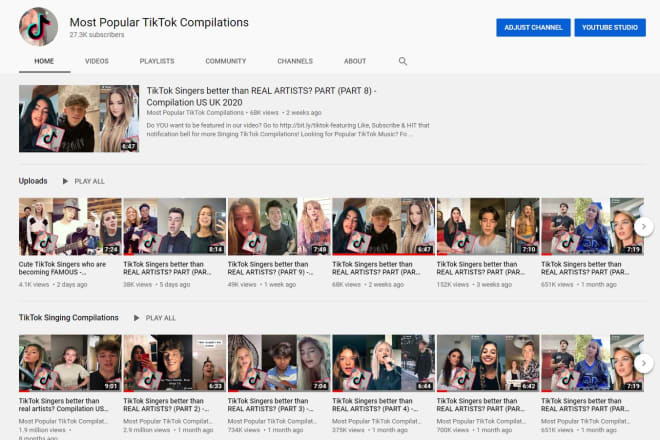Switch to the HOME tab
The width and height of the screenshot is (660, 440).
[44, 61]
